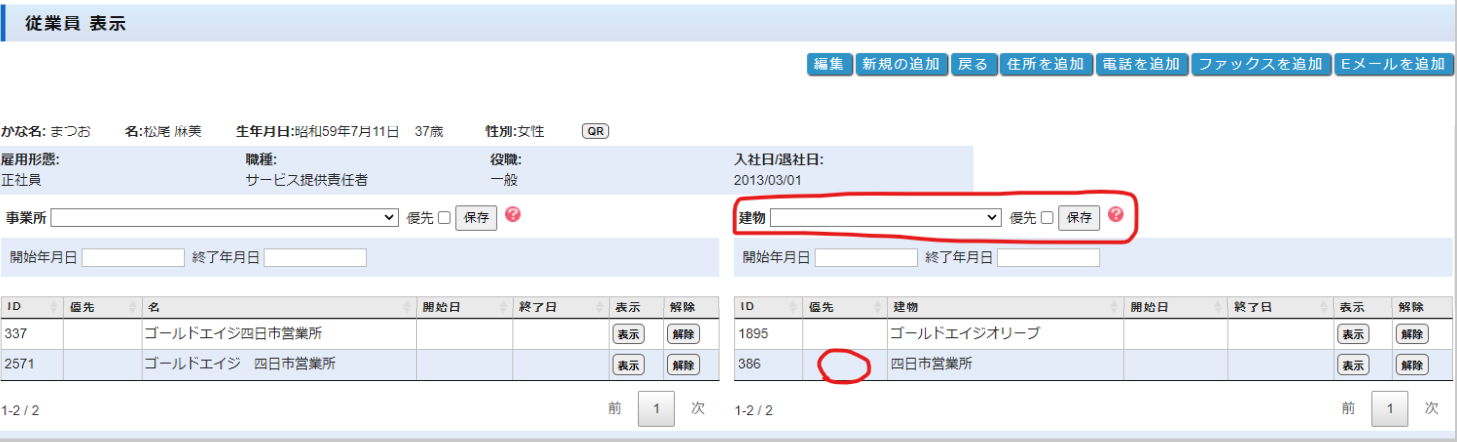This screenshot has width=1457, height=442.
Task: Enable the 優先 checkbox for 事業所
Action: tap(445, 218)
